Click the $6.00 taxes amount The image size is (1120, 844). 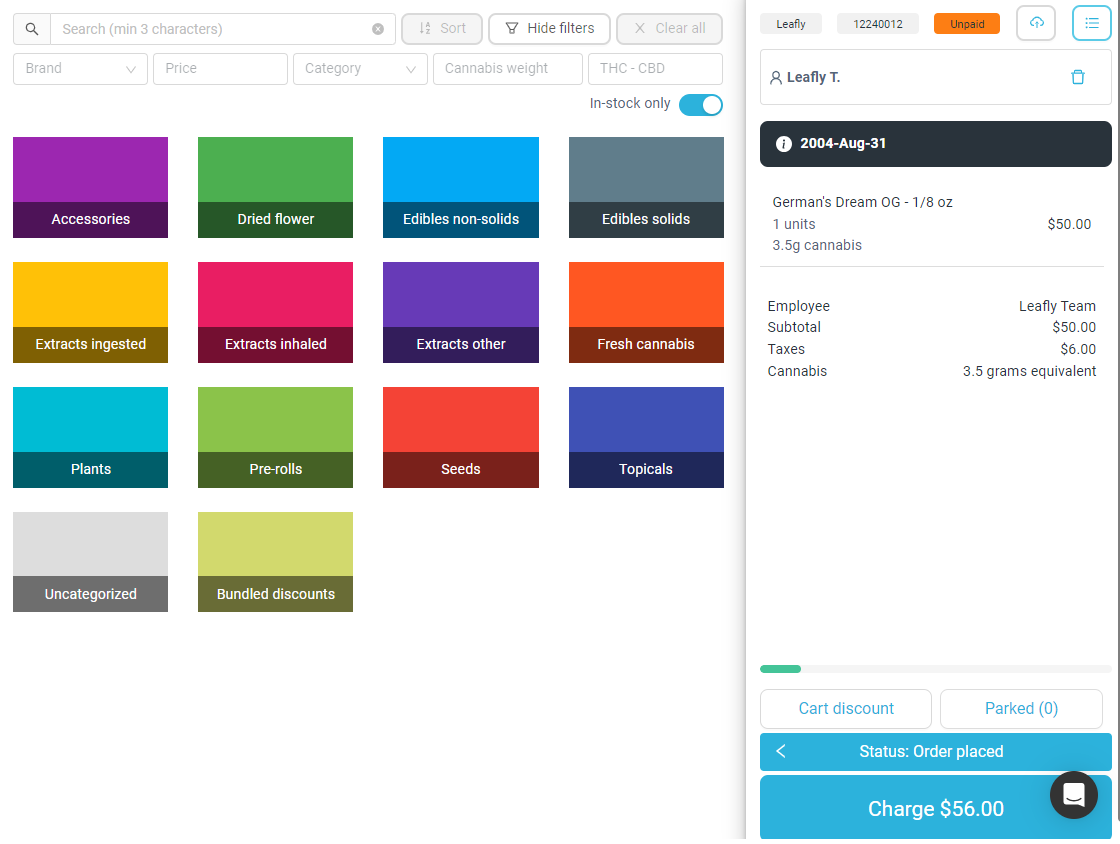coord(1078,349)
